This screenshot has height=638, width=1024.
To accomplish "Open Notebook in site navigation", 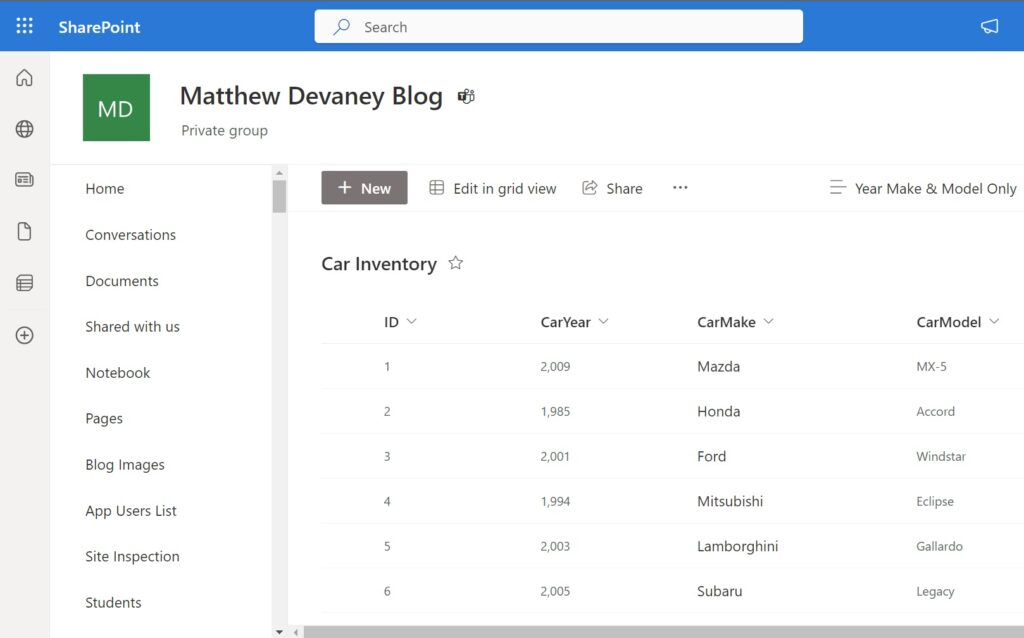I will (x=118, y=373).
